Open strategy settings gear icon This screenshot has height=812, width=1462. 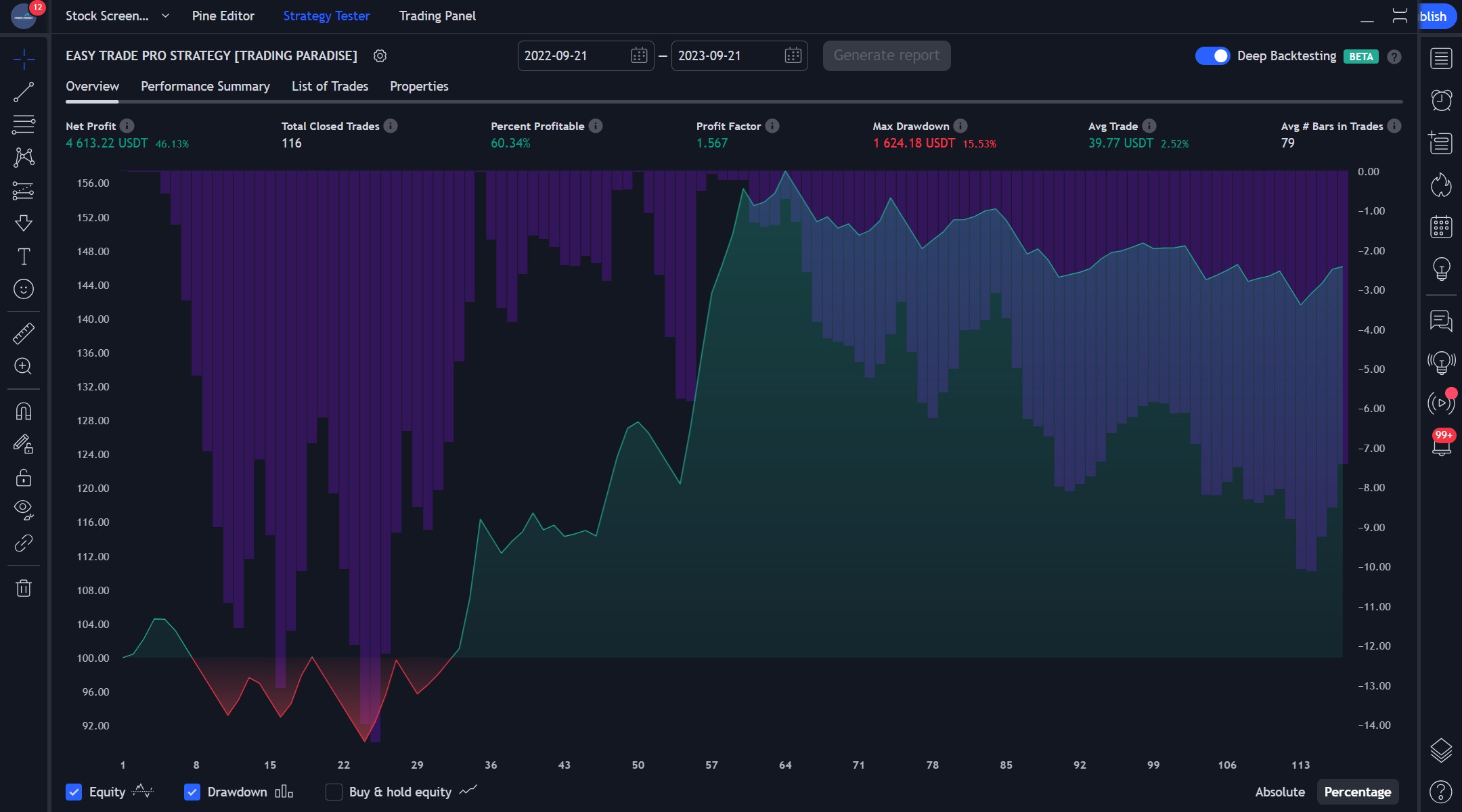pos(380,56)
